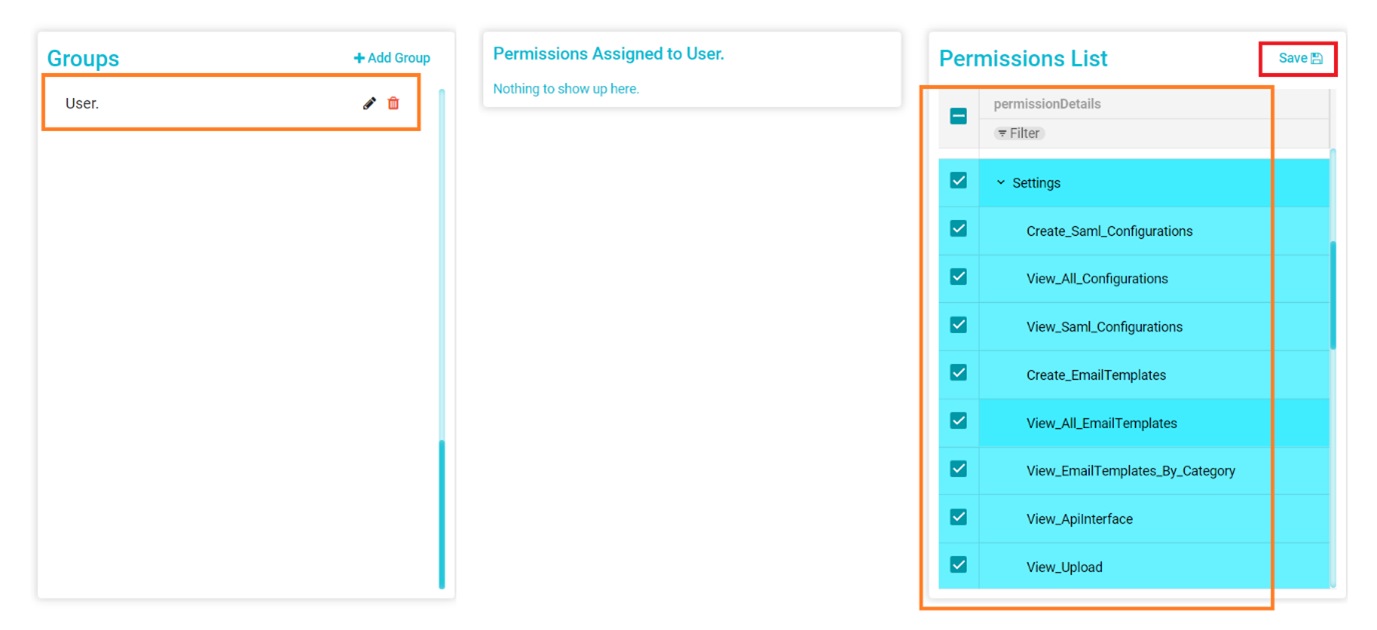This screenshot has height=630, width=1377.
Task: Select the View_All_EmailTemplates row
Action: (1101, 423)
